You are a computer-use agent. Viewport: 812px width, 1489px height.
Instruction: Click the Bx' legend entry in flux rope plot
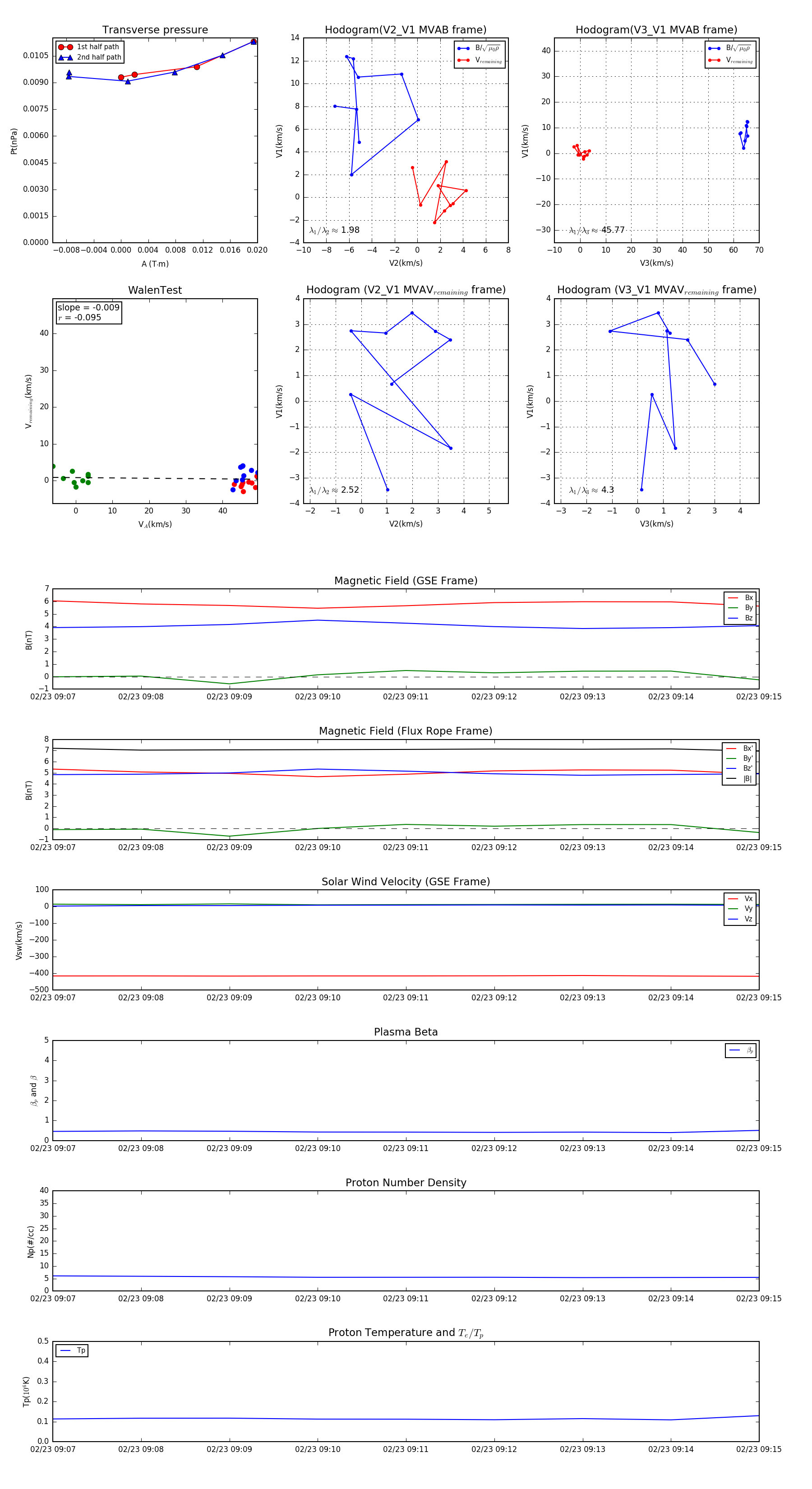[x=739, y=748]
